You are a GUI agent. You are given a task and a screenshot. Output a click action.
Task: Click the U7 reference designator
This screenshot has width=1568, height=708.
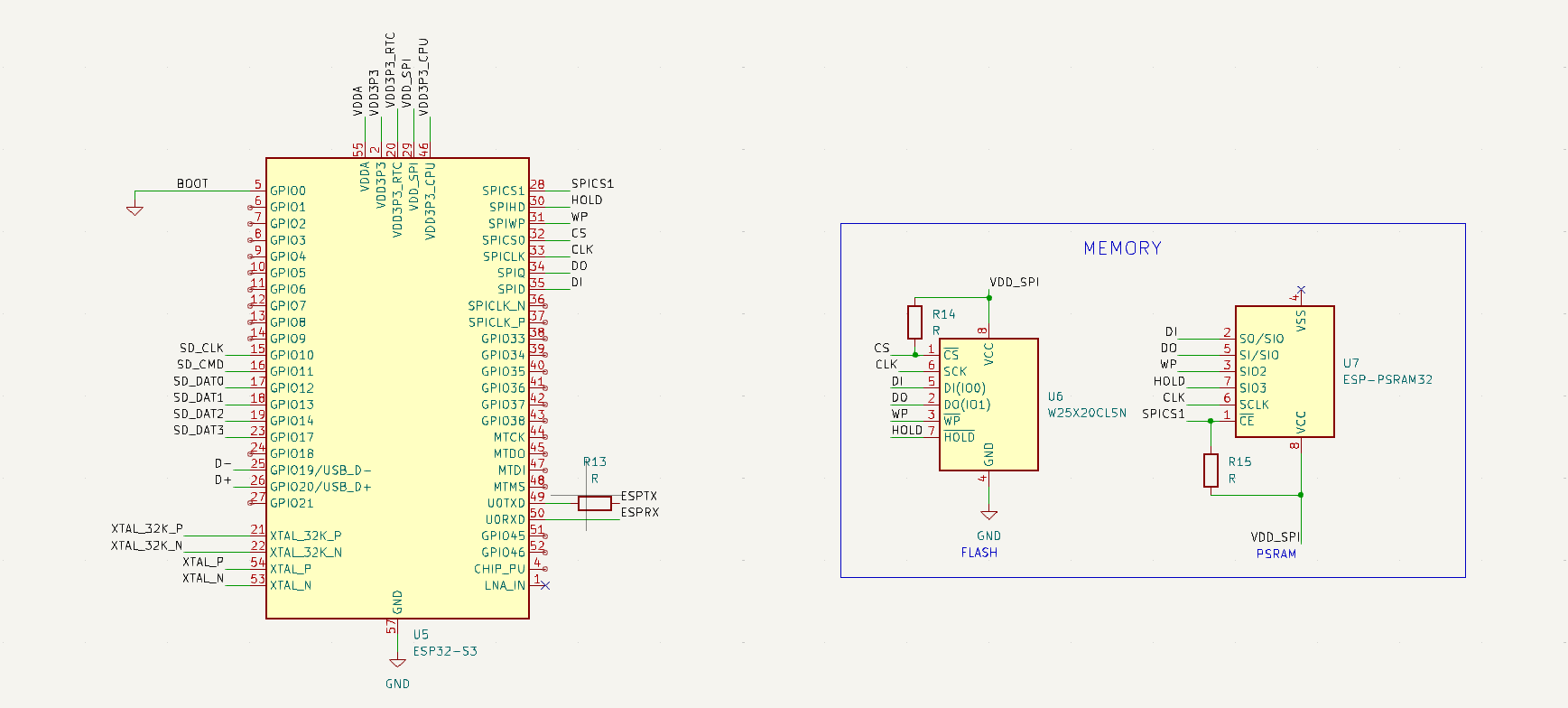pos(1350,363)
